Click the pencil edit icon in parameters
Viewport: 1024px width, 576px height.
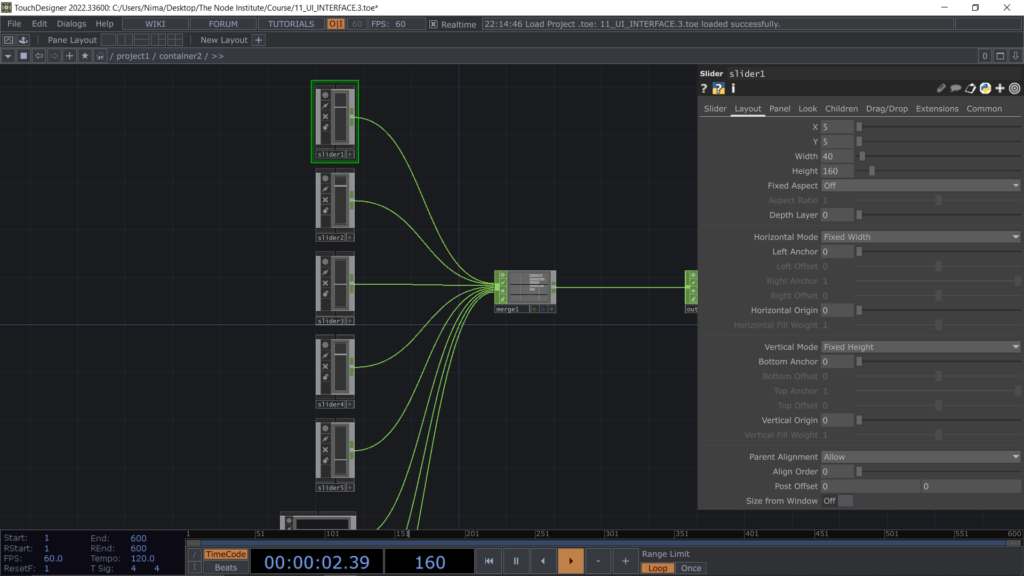click(941, 88)
